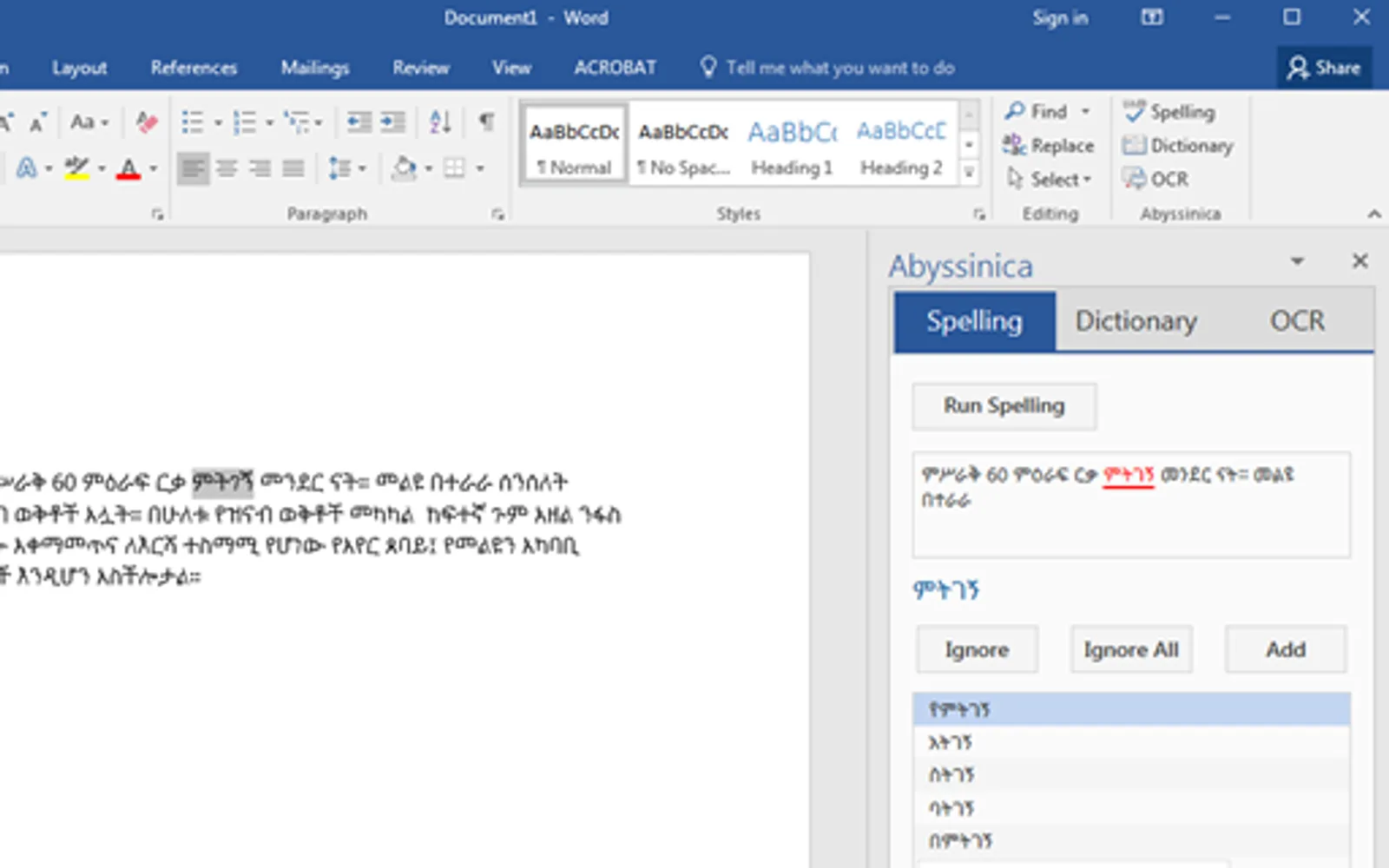The image size is (1389, 868).
Task: Open the Change Case dropdown
Action: [89, 122]
